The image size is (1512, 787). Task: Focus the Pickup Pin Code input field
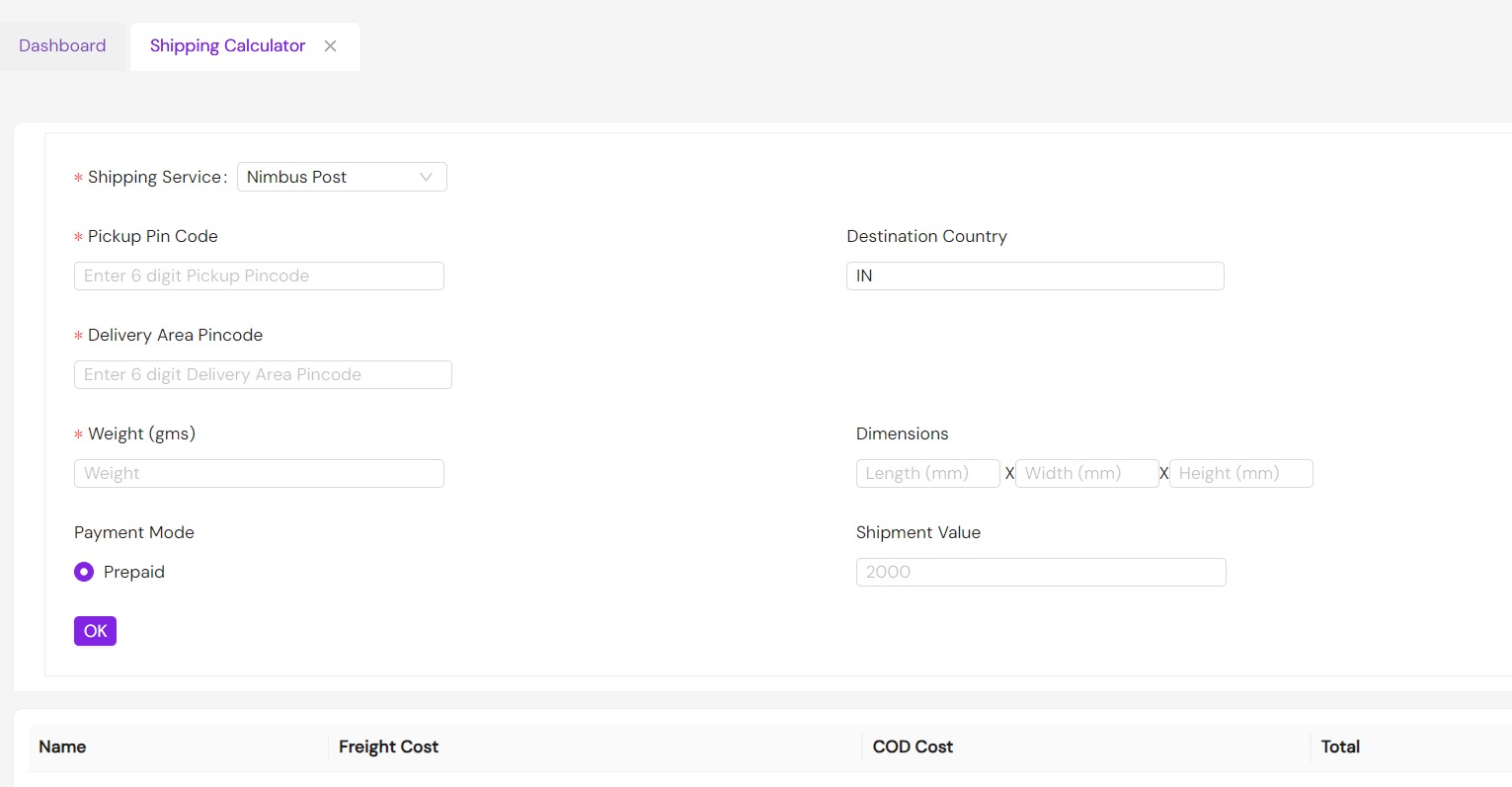click(x=259, y=275)
